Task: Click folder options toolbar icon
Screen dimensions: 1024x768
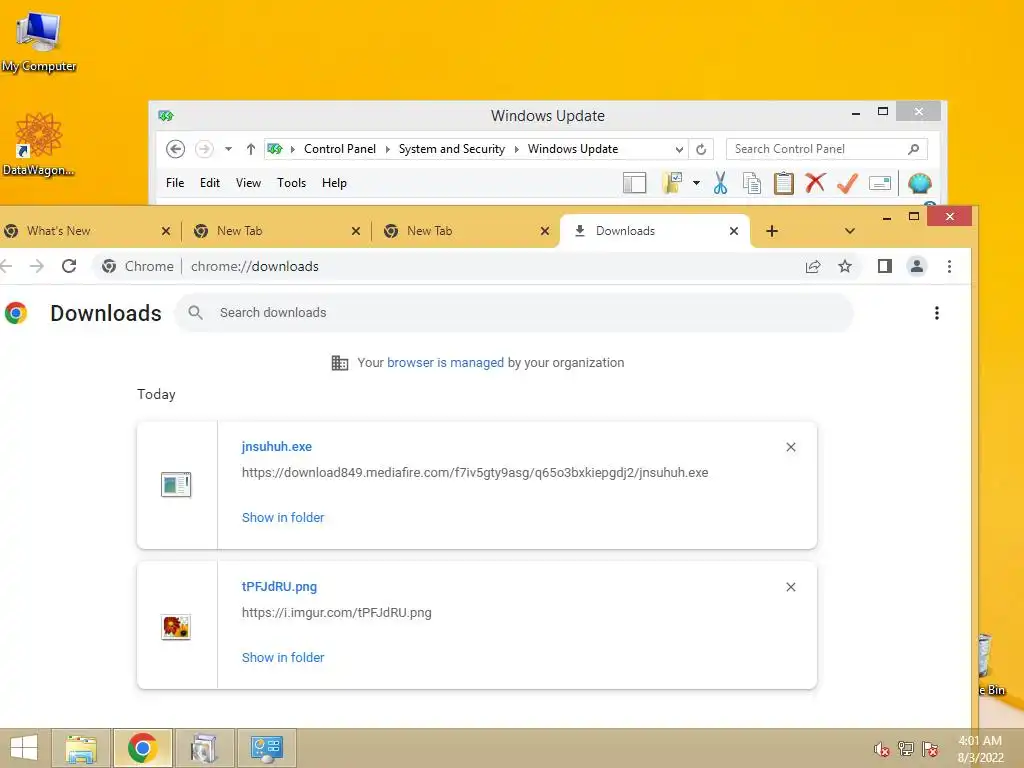Action: point(672,184)
